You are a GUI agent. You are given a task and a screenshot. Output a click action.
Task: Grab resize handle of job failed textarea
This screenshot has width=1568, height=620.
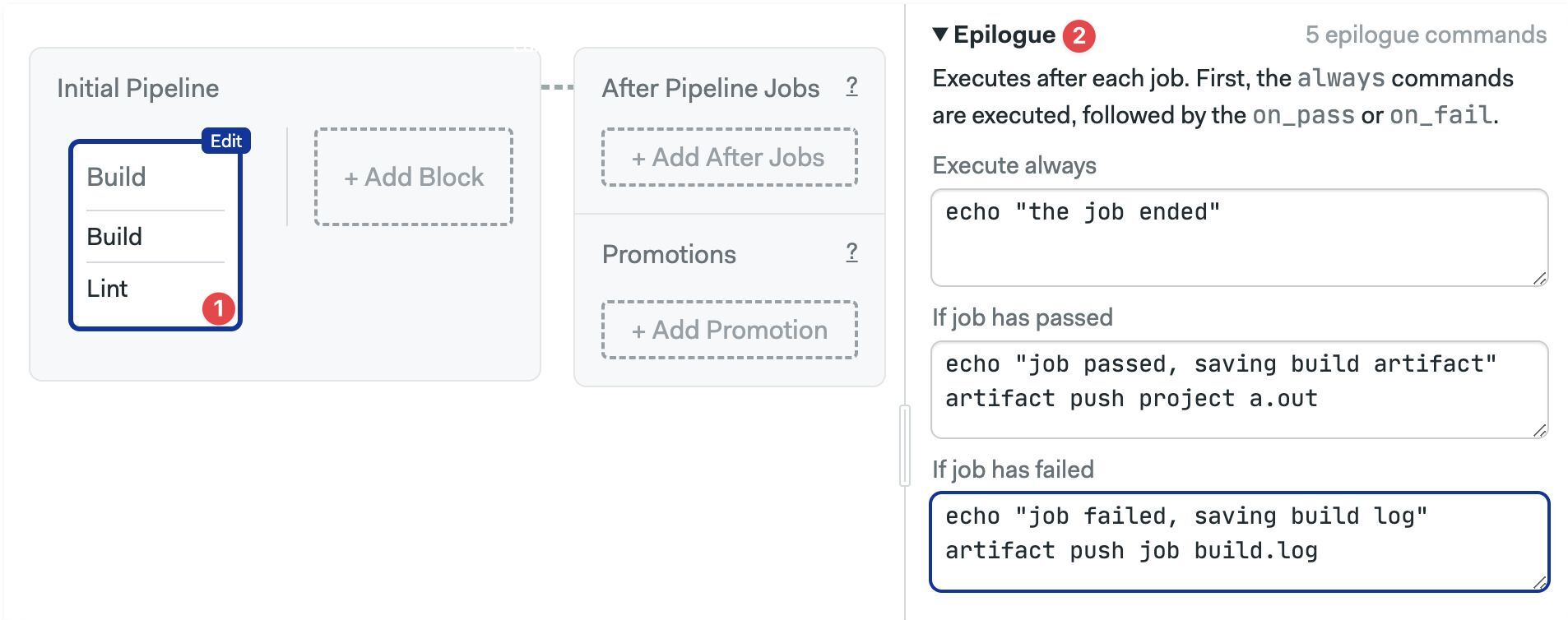point(1539,582)
